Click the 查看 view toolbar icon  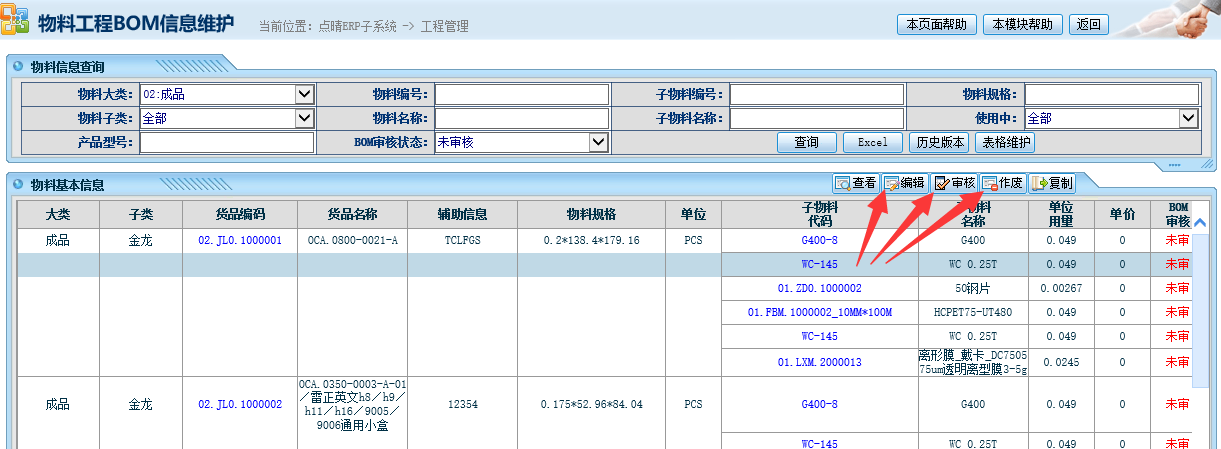[843, 184]
